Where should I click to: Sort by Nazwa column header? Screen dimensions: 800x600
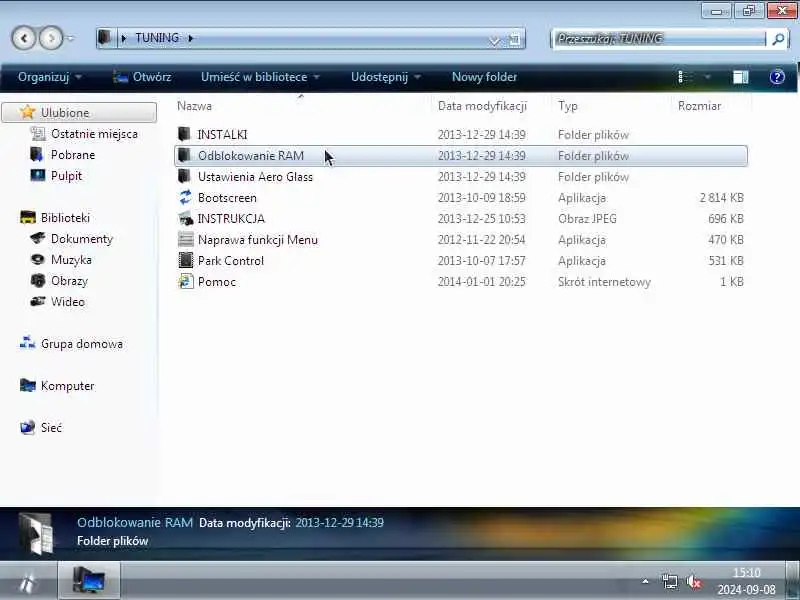point(194,106)
